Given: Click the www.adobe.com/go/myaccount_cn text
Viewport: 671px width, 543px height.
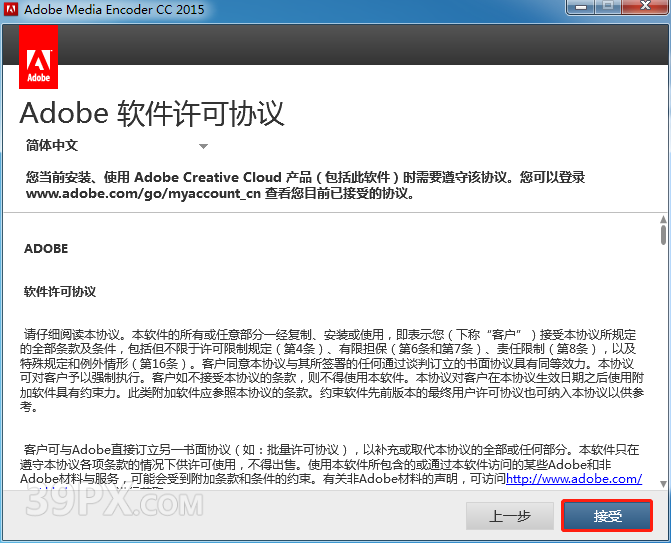Looking at the screenshot, I should [x=143, y=193].
